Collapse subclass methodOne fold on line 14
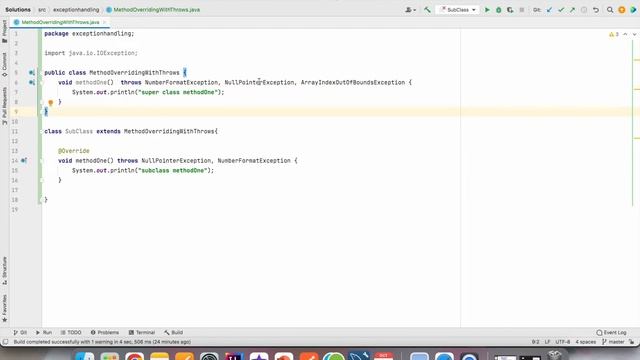This screenshot has width=640, height=360. click(41, 161)
